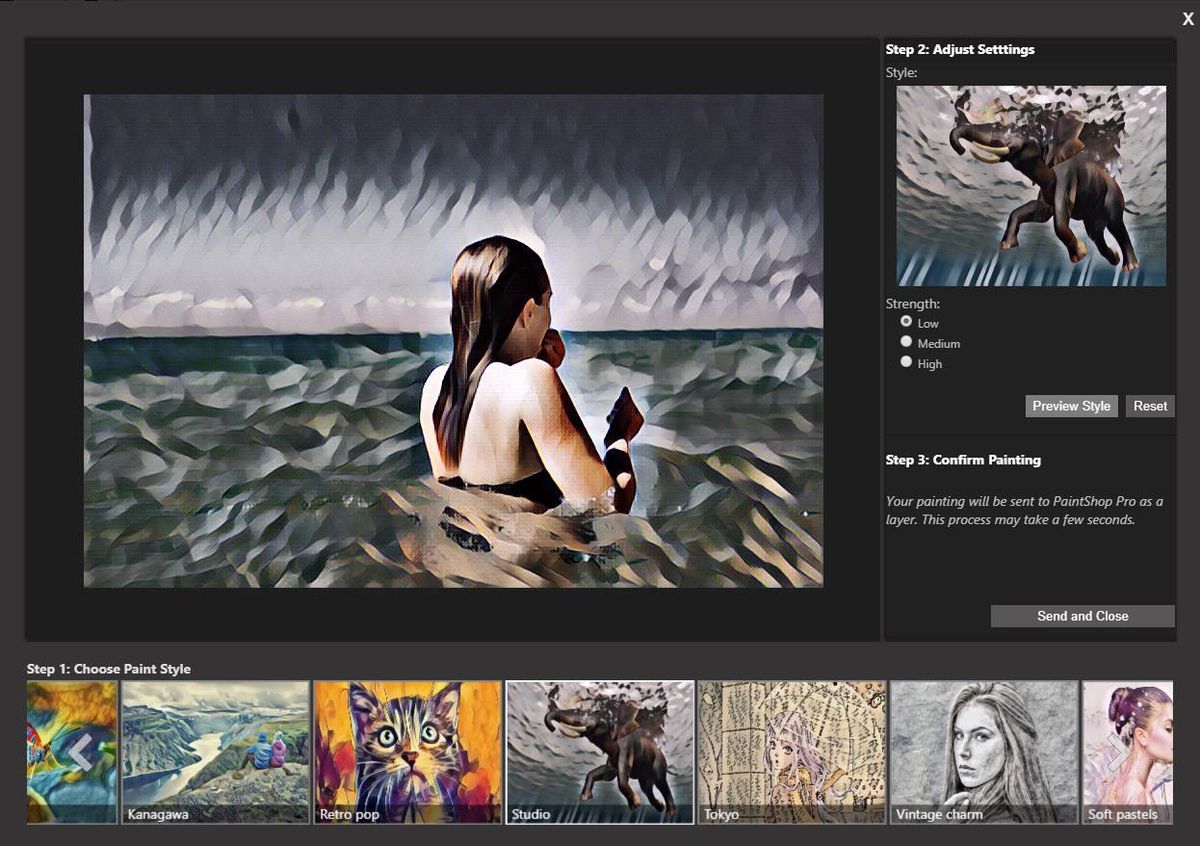Set strength to Medium
The width and height of the screenshot is (1200, 846).
point(906,341)
